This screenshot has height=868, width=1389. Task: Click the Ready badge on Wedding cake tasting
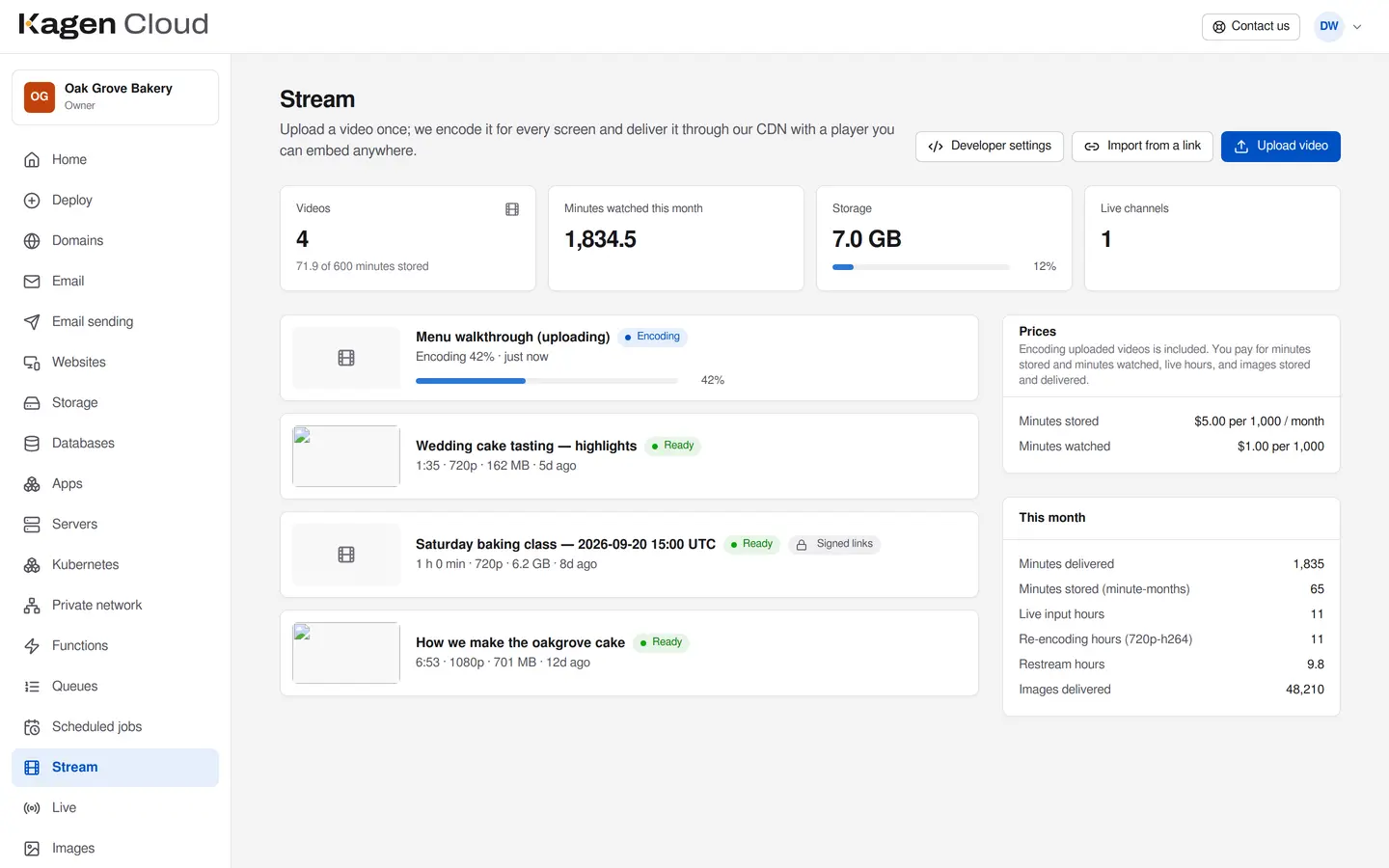pos(672,447)
